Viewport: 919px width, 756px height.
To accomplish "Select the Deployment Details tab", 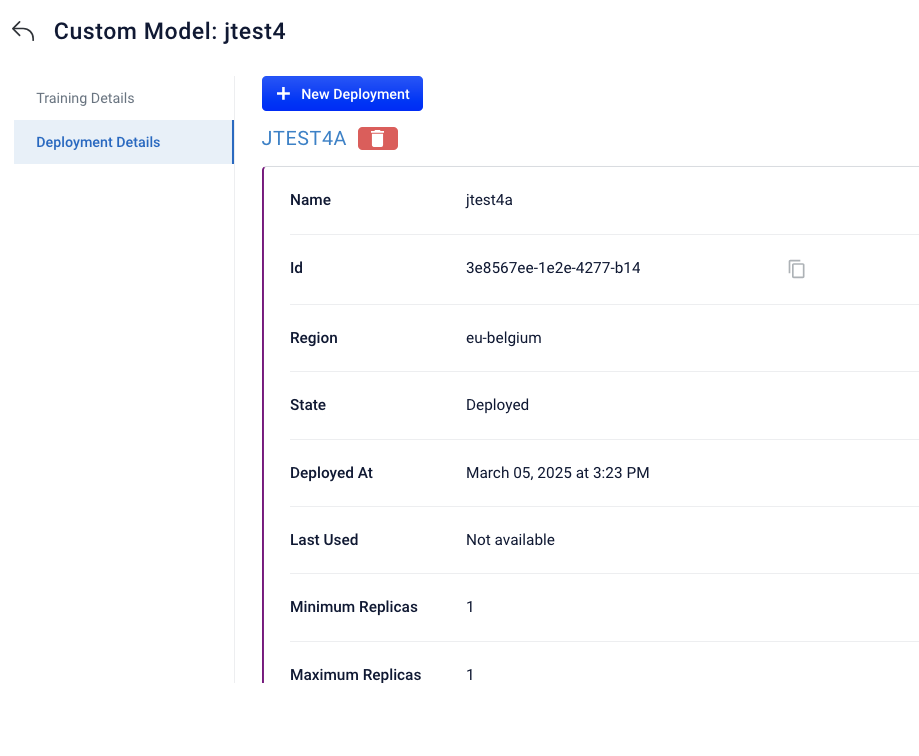I will (x=124, y=142).
